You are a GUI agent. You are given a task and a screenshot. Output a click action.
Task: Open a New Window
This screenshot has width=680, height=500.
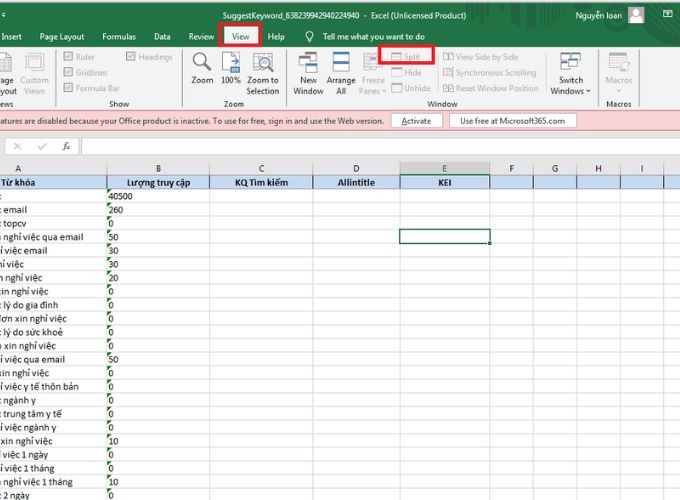[x=308, y=74]
